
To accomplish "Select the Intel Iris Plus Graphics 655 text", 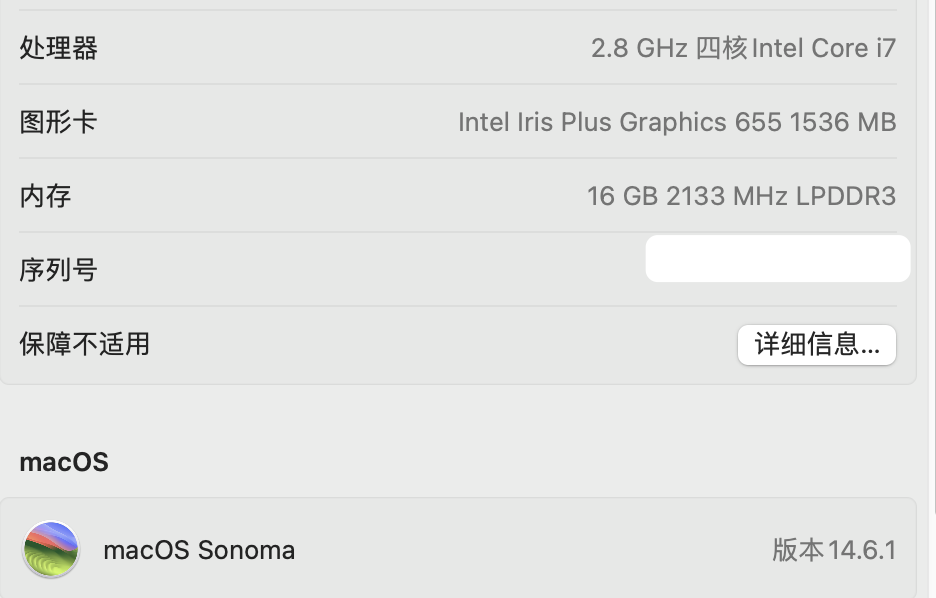I will (x=620, y=122).
